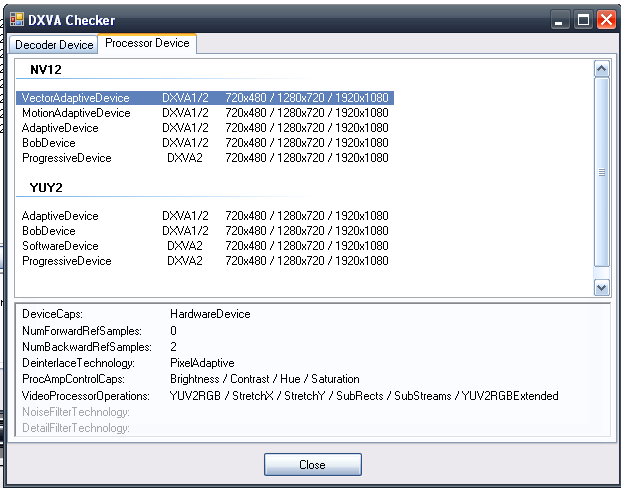Click the DeinterlaceTechnology label
The height and width of the screenshot is (488, 625).
[x=78, y=363]
